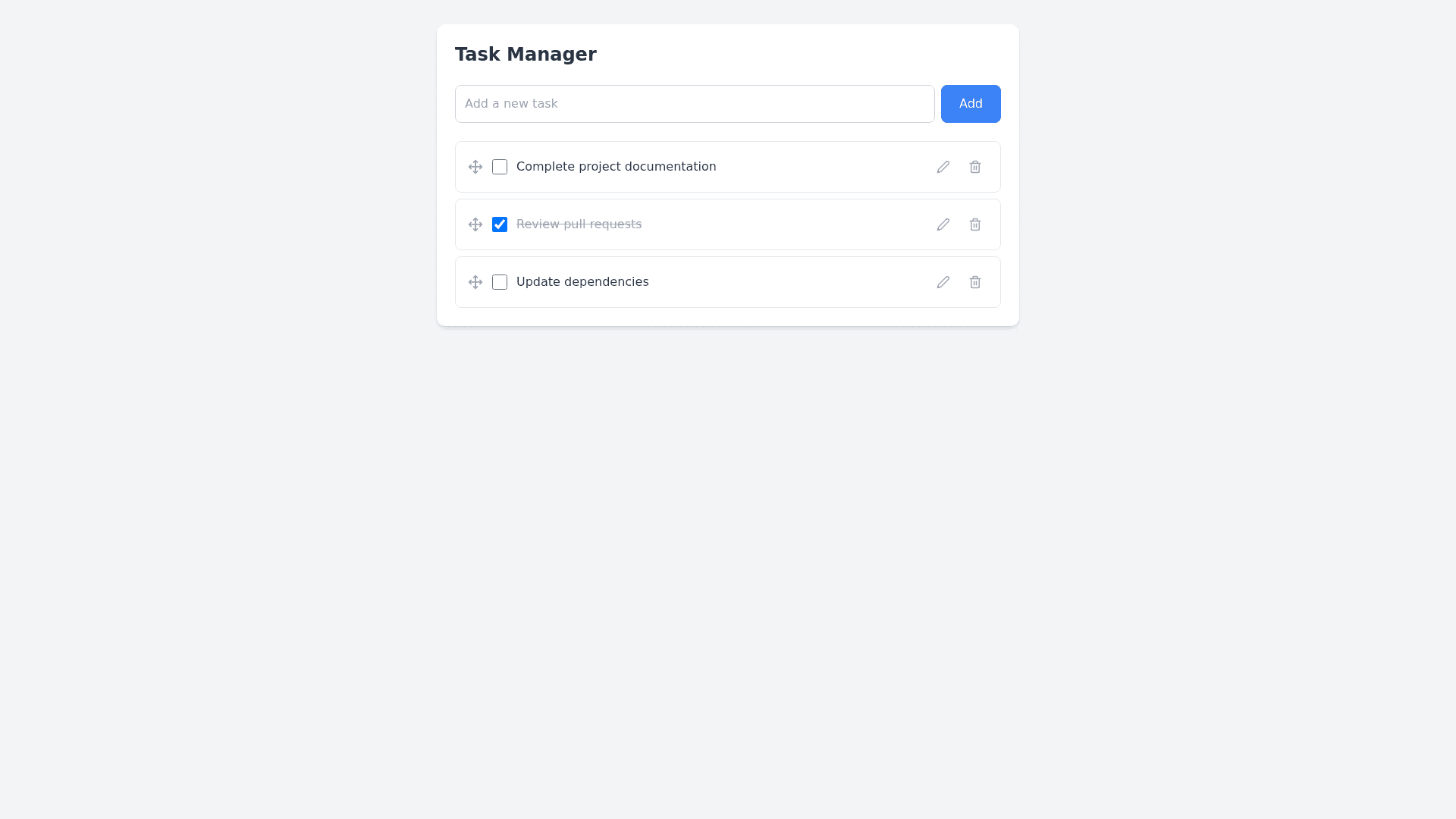This screenshot has width=1456, height=819.
Task: Select the struck-through Review pull requests text
Action: coord(579,224)
